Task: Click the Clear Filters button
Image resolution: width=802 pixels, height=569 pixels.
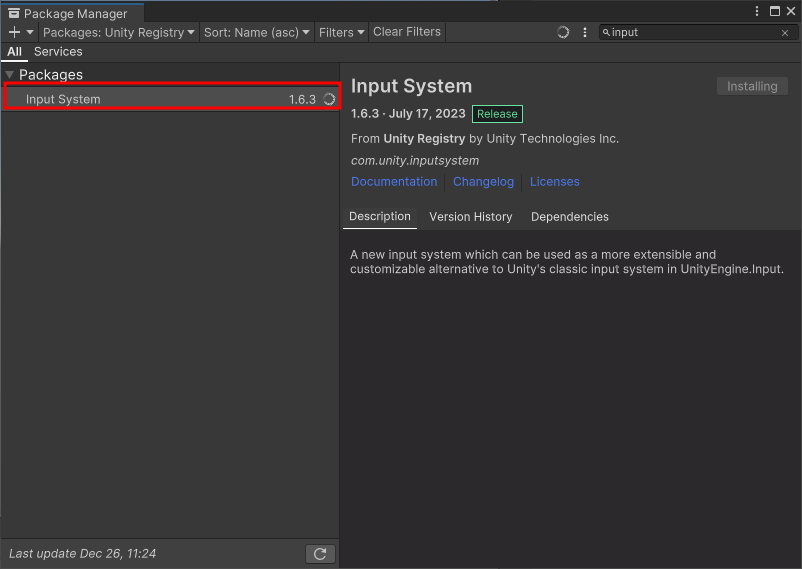Action: (407, 32)
